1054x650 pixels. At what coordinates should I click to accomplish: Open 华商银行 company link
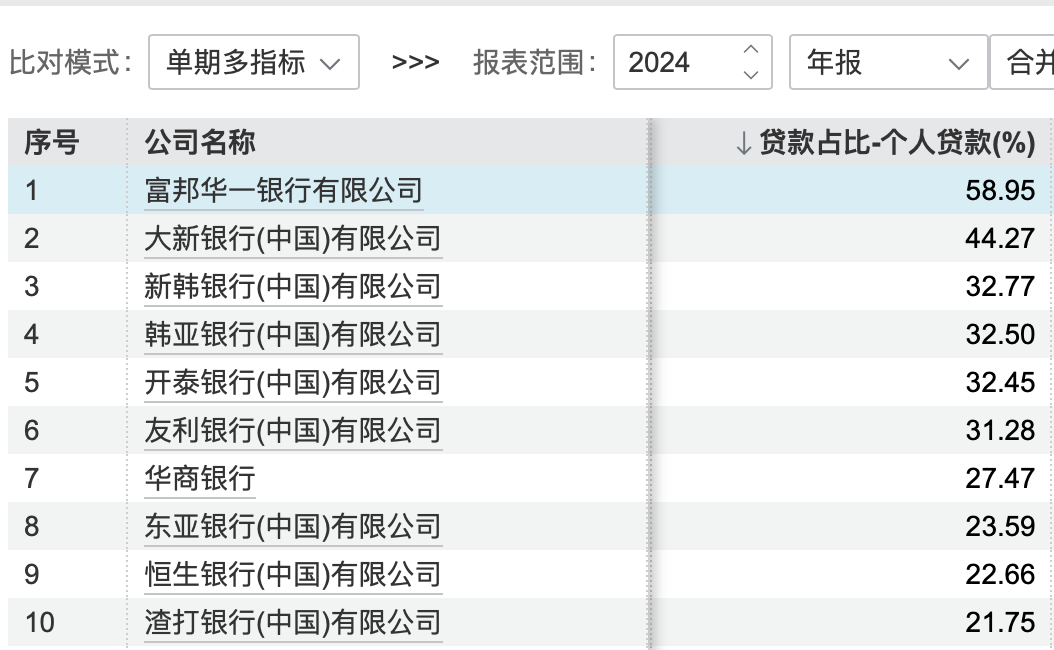(200, 479)
